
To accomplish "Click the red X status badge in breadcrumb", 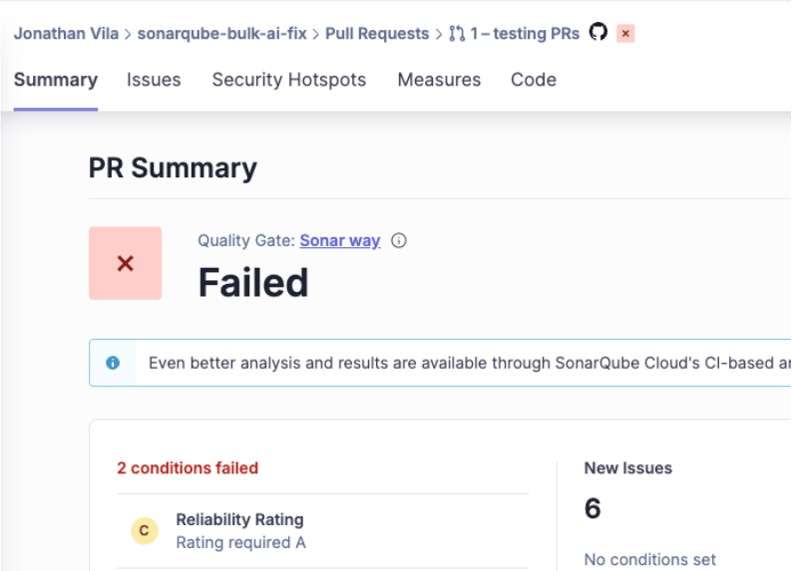I will coord(626,33).
